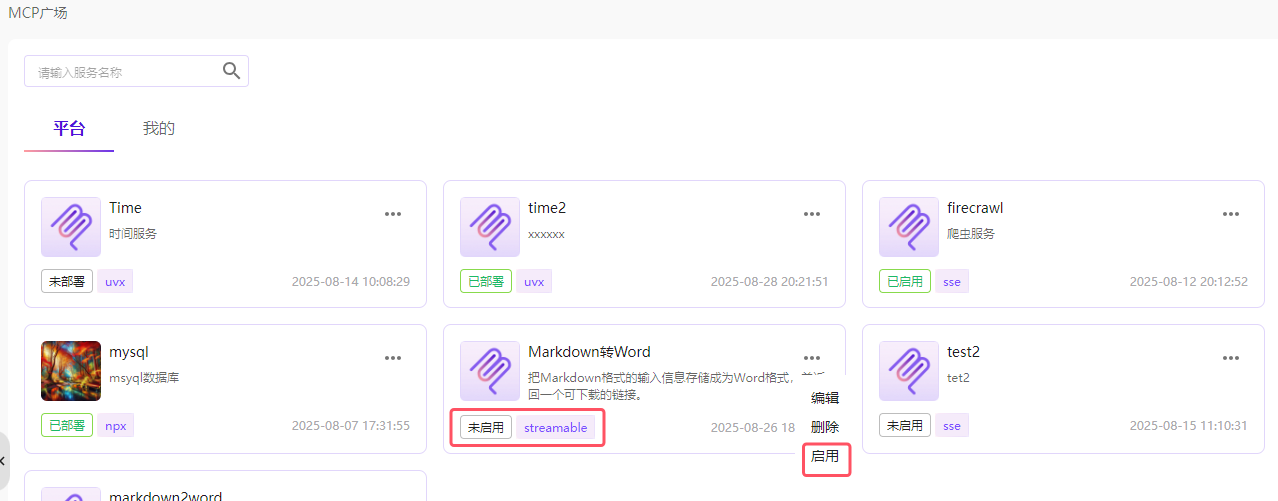Click the test2 card title
The height and width of the screenshot is (501, 1278).
click(x=963, y=352)
